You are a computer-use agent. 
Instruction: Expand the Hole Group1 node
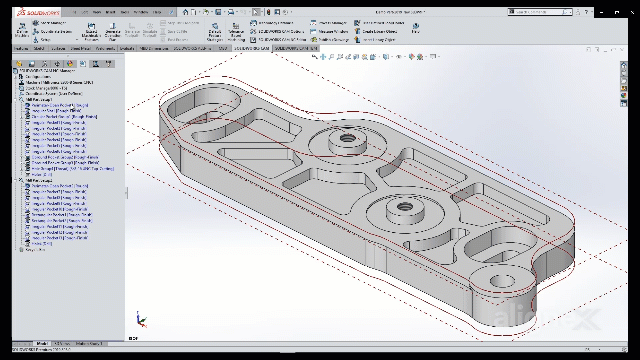coord(22,169)
